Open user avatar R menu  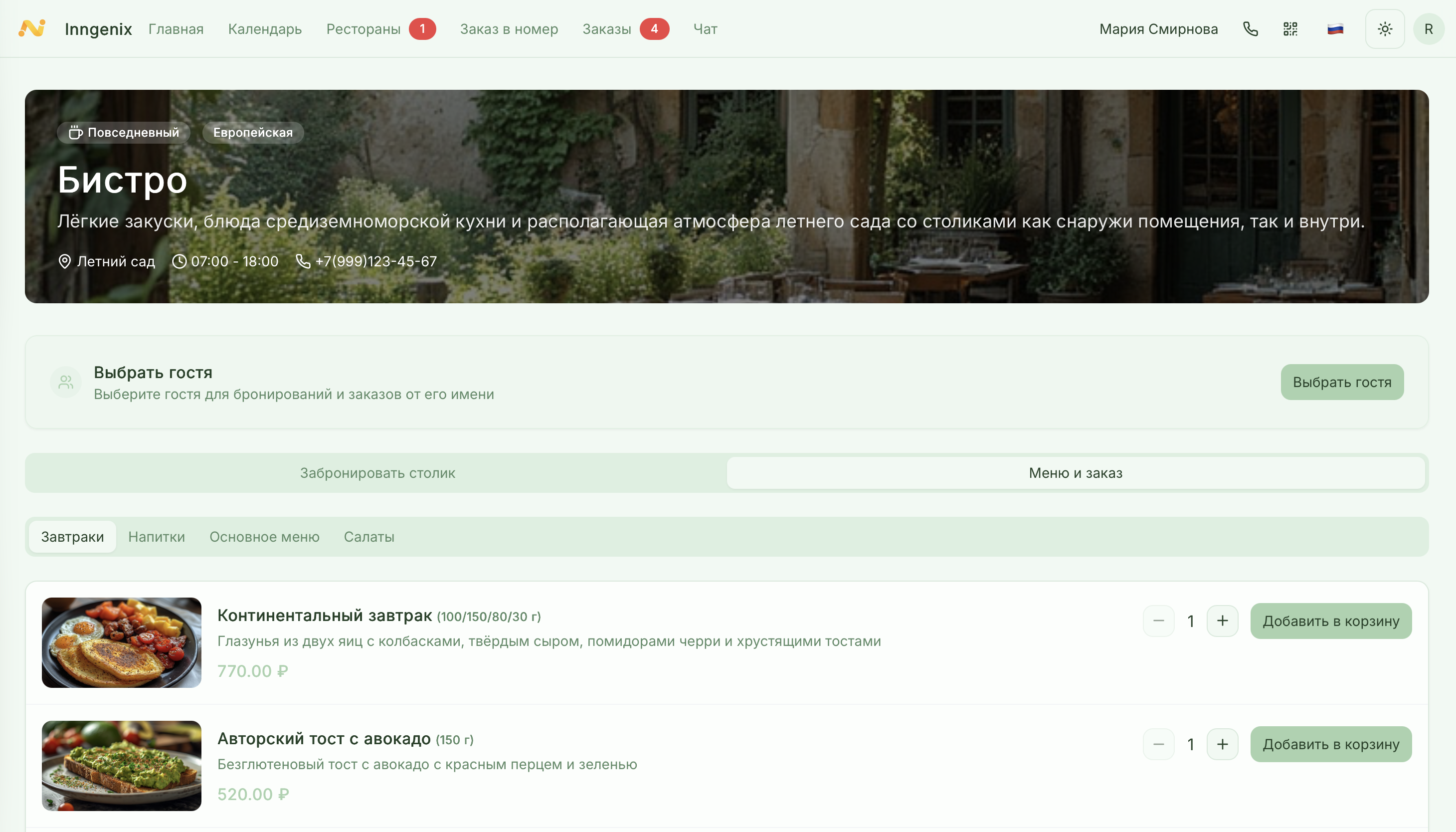pos(1428,28)
